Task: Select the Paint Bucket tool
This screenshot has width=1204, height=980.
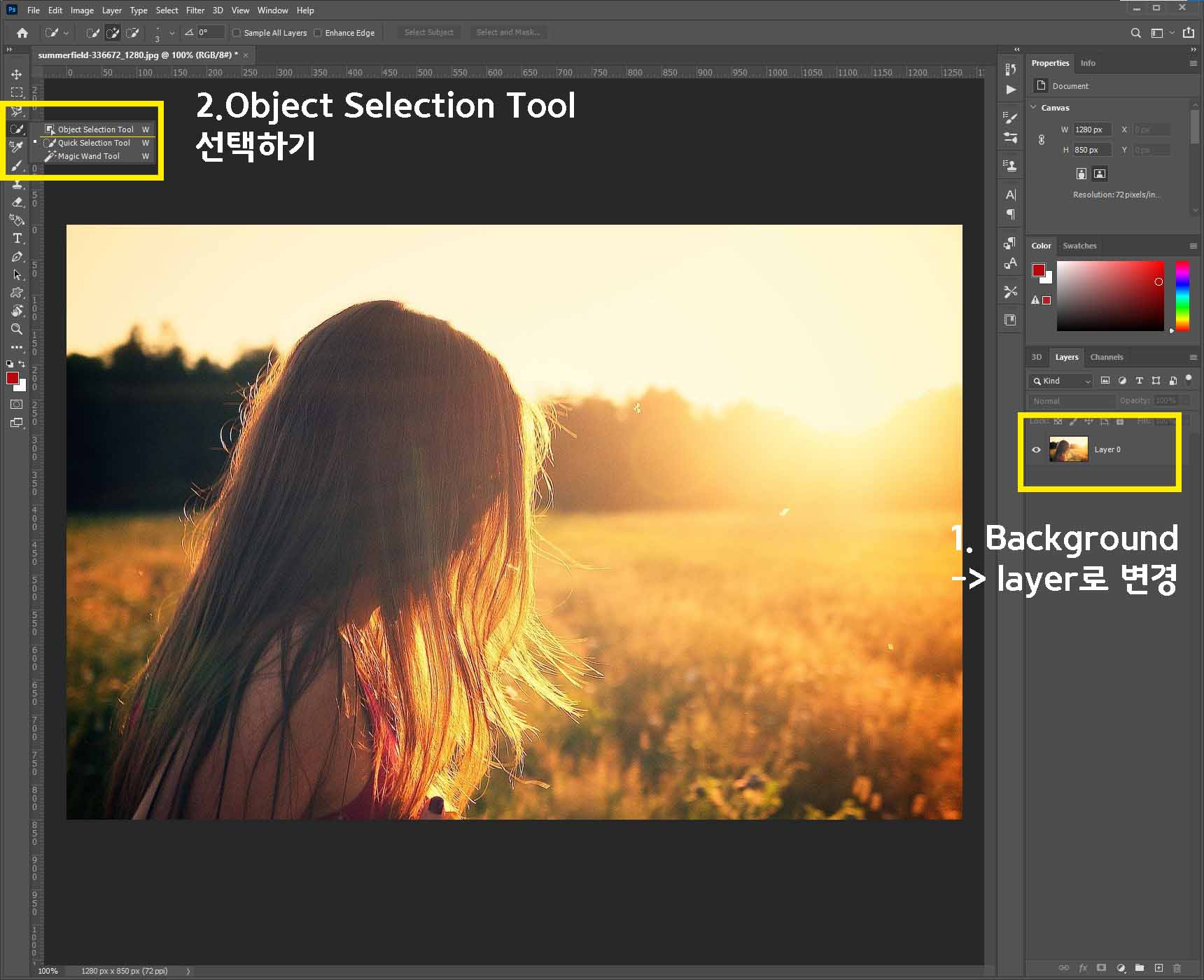Action: [17, 220]
